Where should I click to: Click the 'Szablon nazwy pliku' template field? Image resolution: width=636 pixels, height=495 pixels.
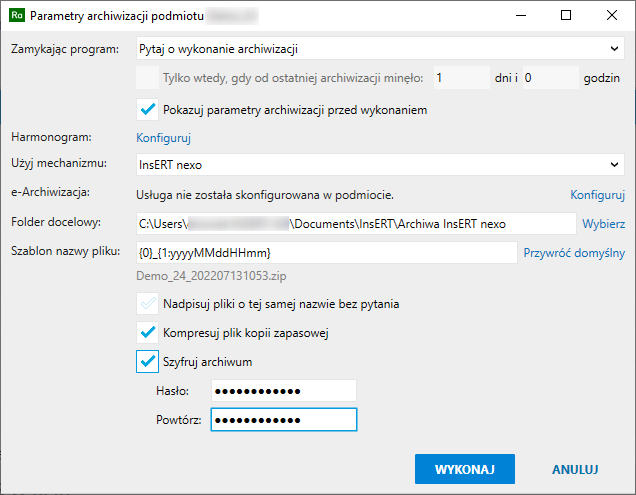(326, 253)
